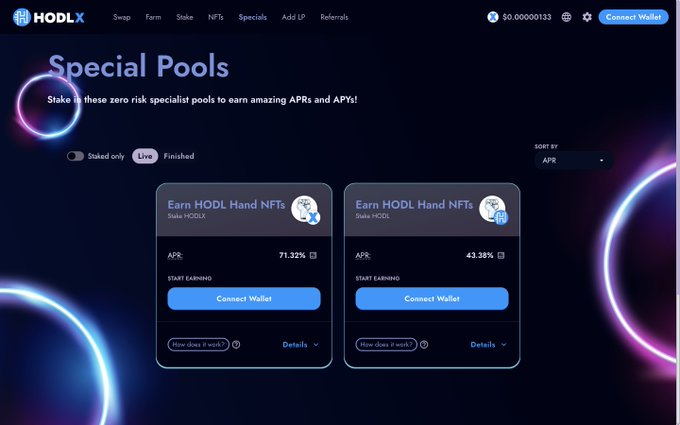
Task: Click Connect Wallet in the top header
Action: tap(633, 17)
